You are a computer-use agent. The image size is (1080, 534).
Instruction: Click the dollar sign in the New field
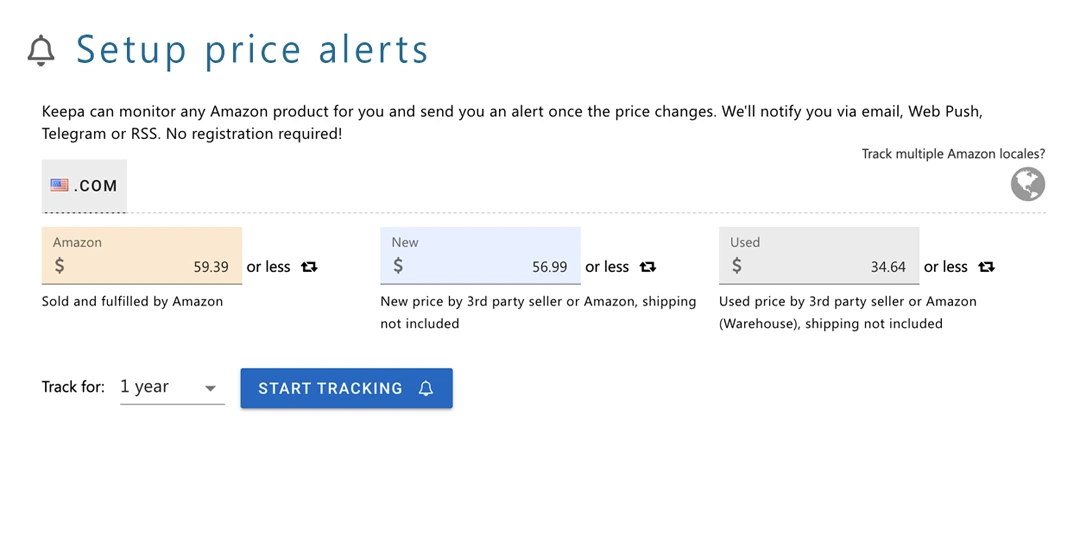tap(398, 266)
